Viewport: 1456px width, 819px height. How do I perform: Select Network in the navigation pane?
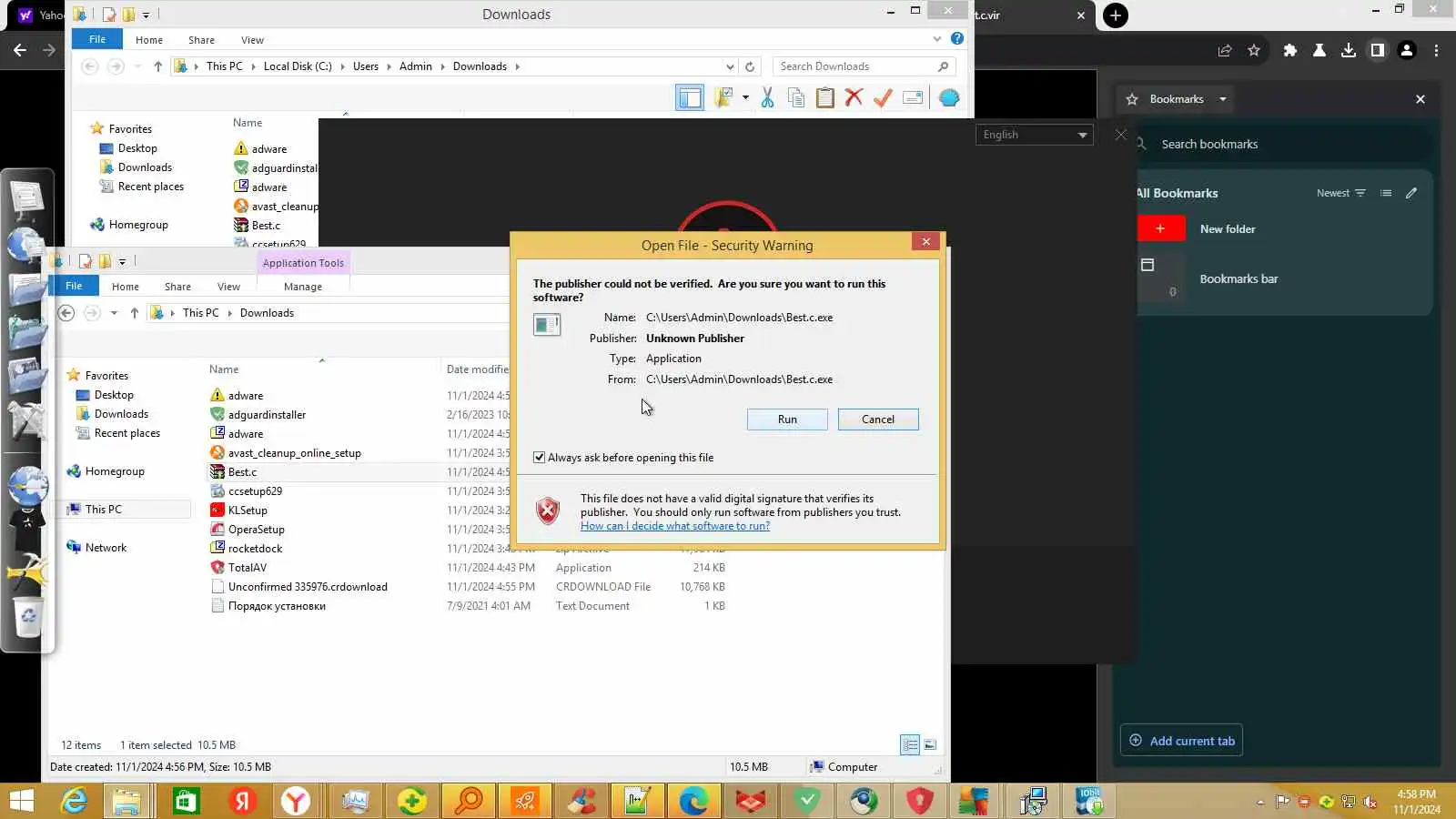point(106,548)
